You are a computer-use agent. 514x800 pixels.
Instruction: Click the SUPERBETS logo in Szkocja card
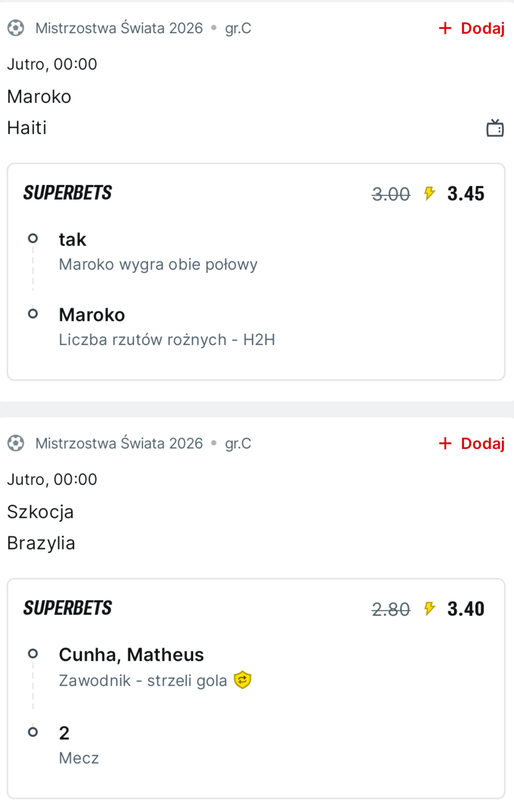[67, 608]
